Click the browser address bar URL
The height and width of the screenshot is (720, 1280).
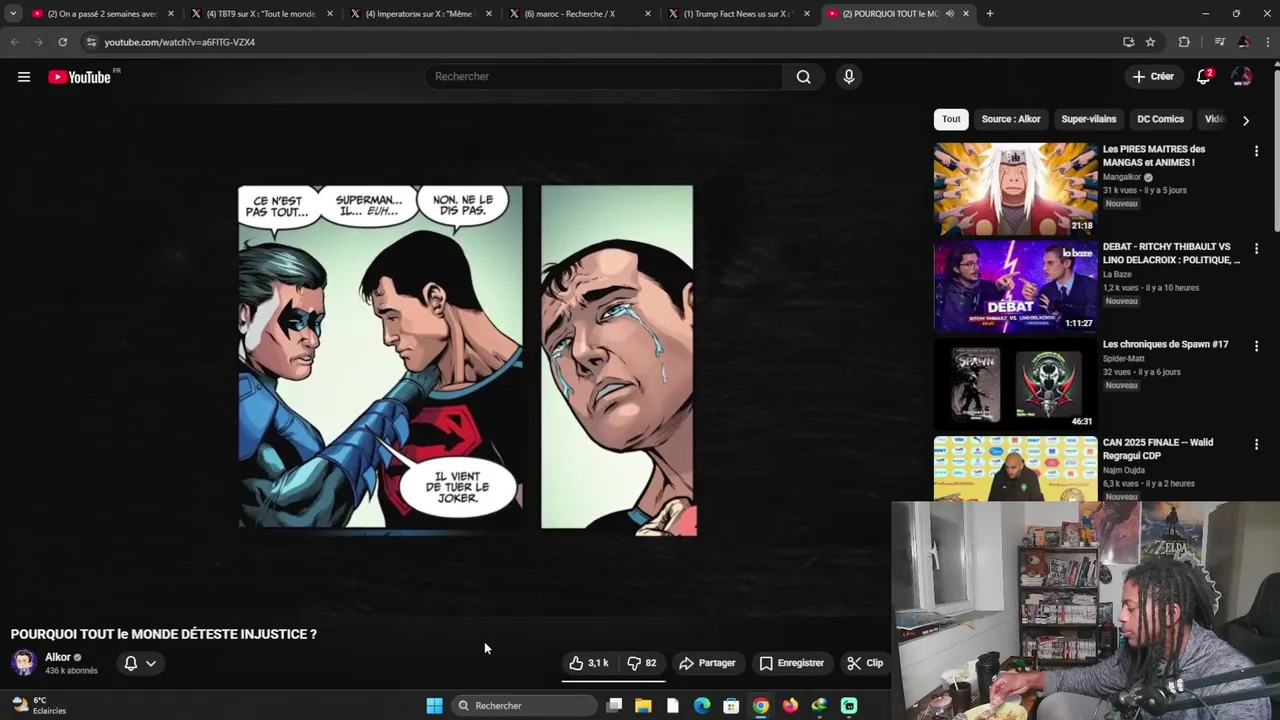pos(180,42)
